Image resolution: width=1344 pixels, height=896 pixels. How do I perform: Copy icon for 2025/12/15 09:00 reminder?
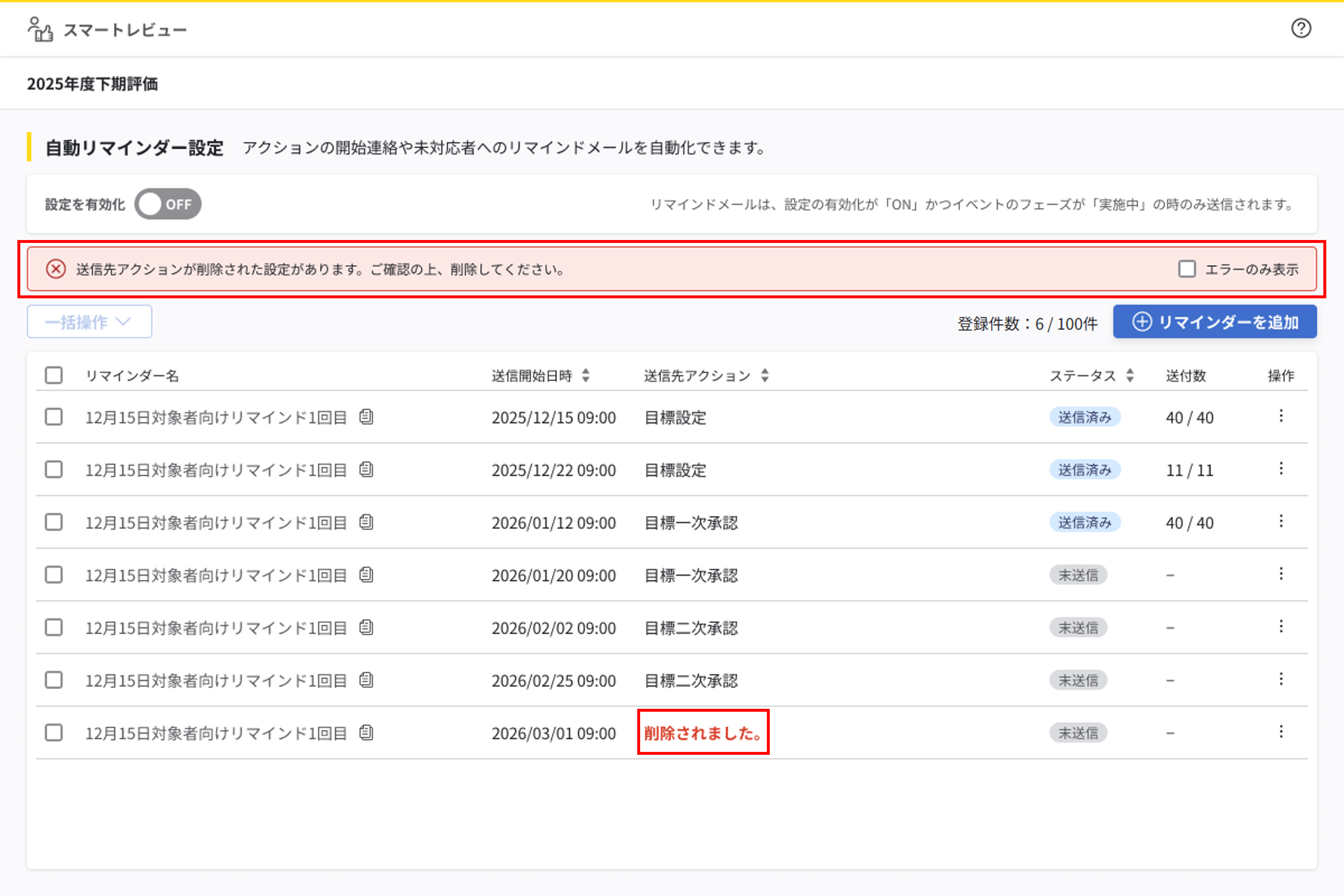(366, 417)
